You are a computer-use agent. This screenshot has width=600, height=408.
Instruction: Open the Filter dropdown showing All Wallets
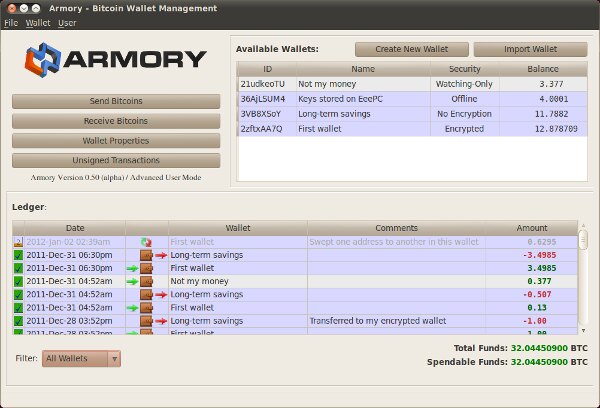click(x=81, y=358)
